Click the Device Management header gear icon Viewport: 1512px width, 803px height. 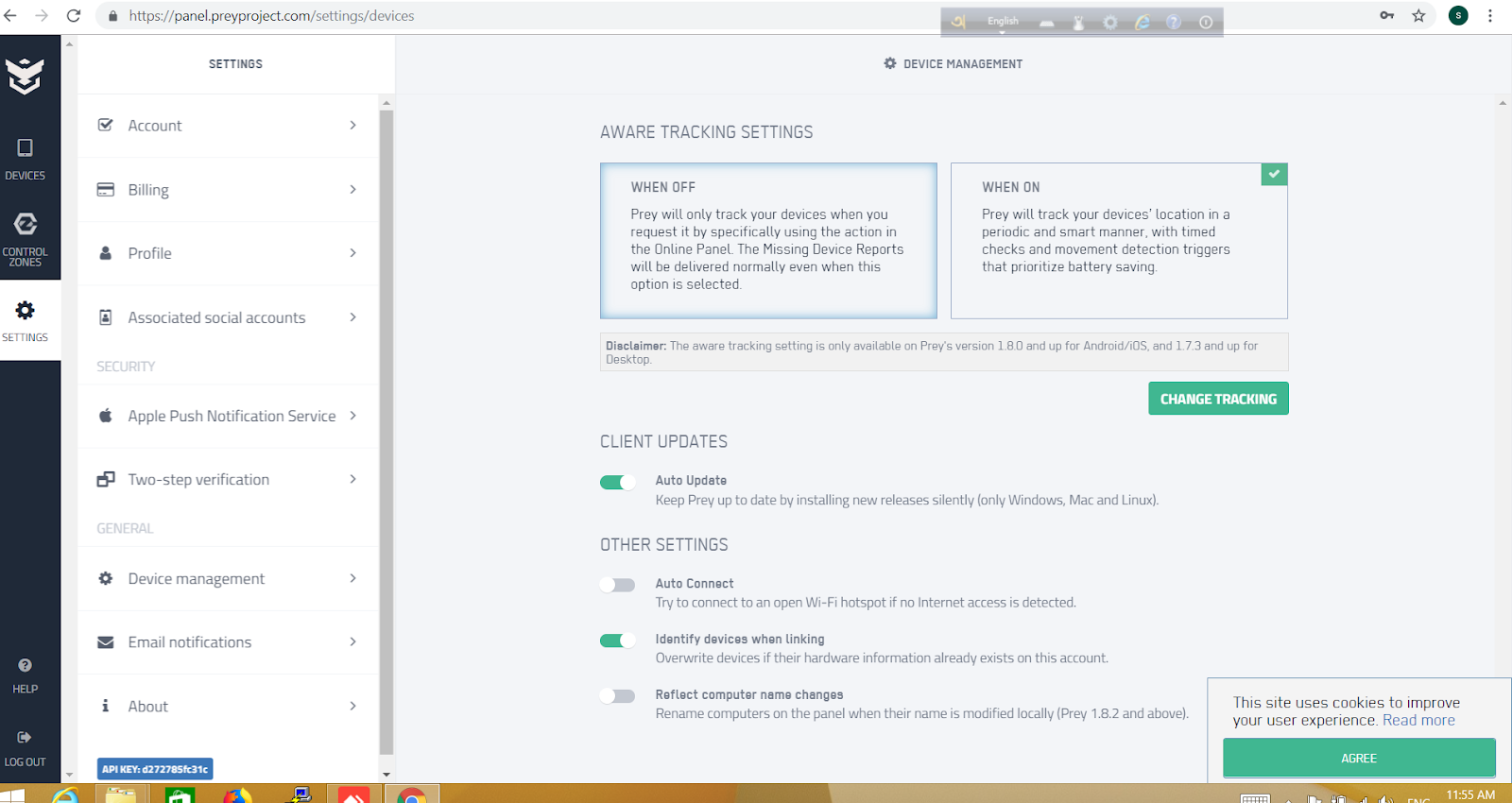(x=890, y=63)
